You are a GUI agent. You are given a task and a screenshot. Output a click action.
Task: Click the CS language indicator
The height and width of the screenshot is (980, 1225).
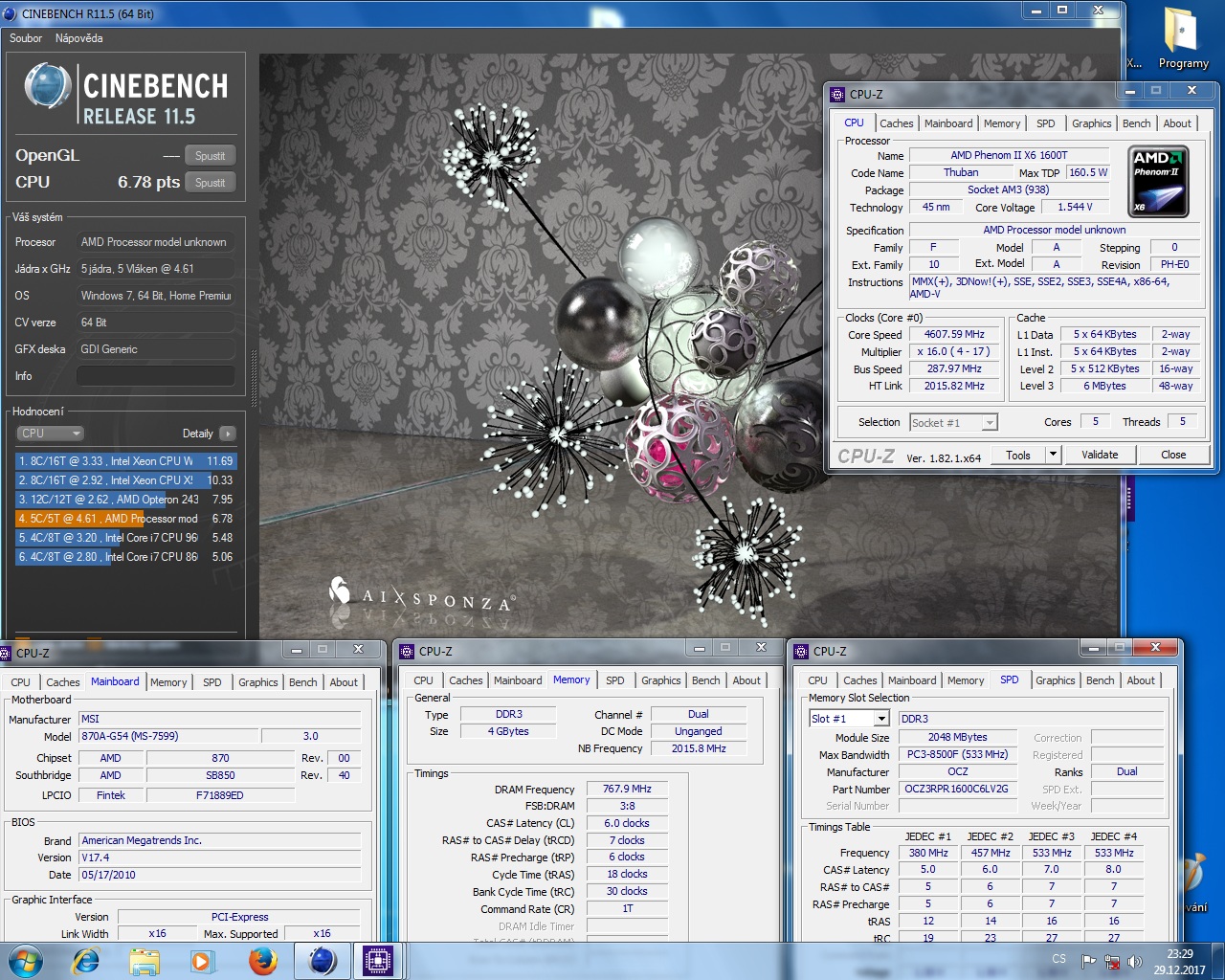(1058, 959)
